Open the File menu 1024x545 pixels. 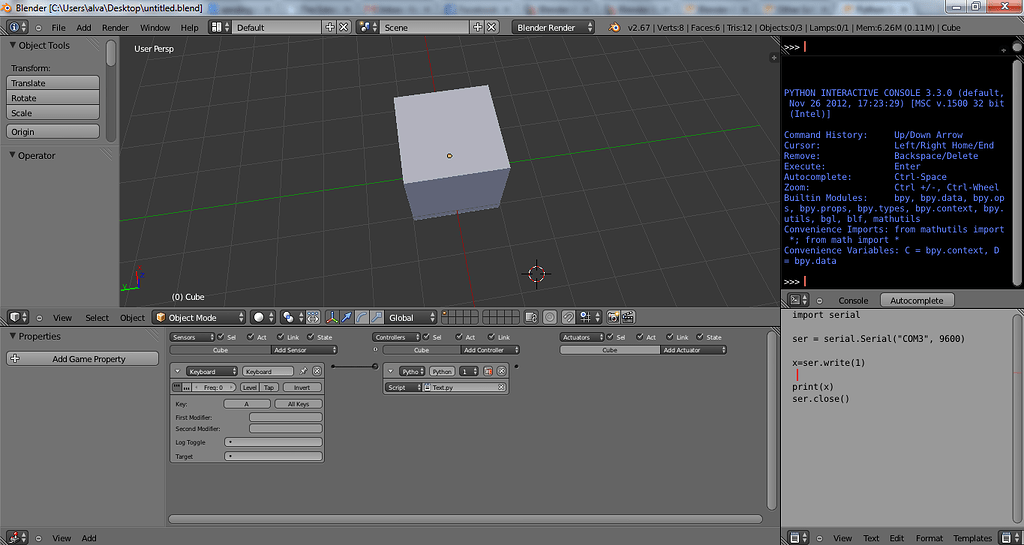(x=58, y=27)
